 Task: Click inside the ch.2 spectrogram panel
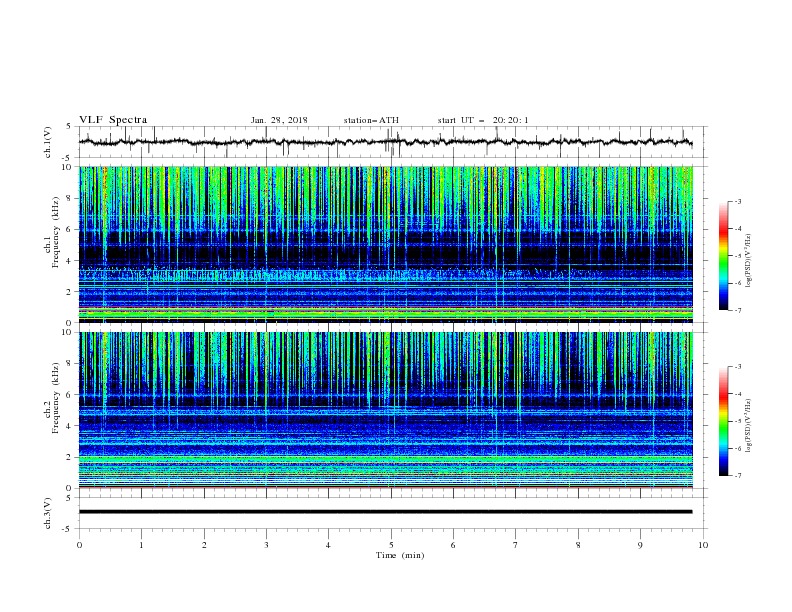(x=385, y=410)
